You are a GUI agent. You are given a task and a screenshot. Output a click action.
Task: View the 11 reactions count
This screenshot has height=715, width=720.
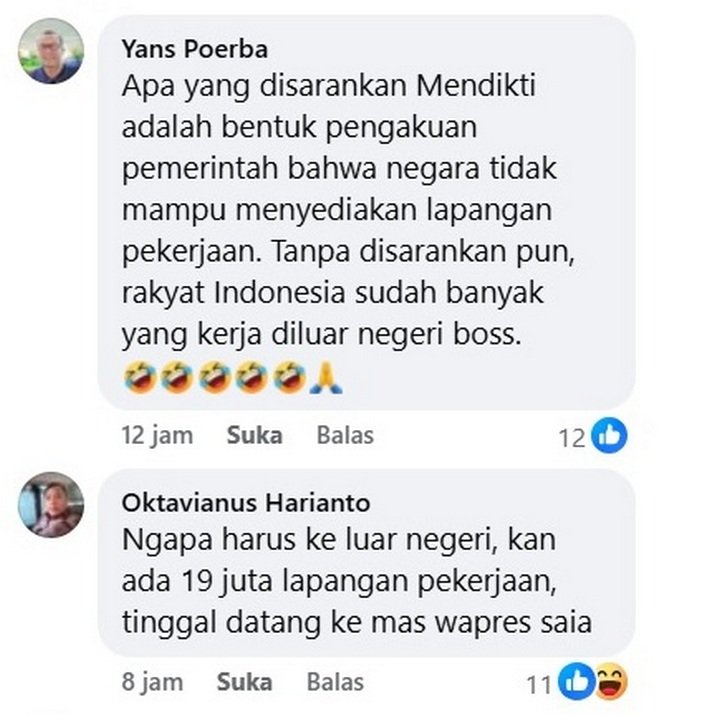(x=539, y=685)
